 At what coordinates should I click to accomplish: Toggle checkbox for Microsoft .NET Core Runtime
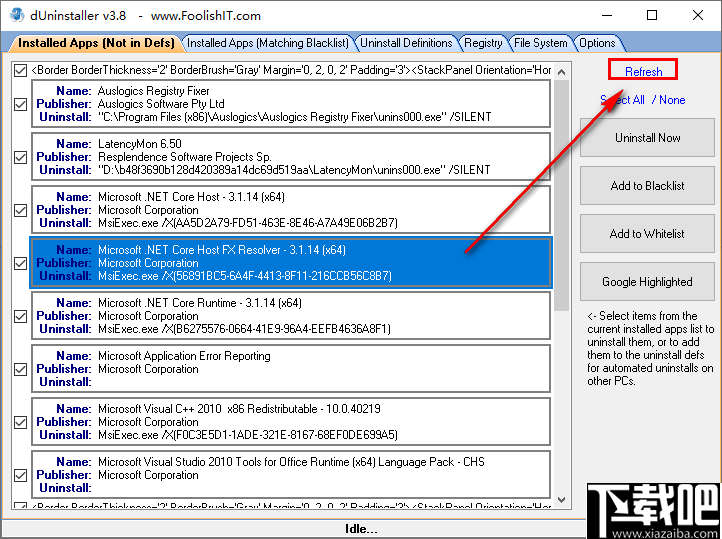pyautogui.click(x=20, y=316)
